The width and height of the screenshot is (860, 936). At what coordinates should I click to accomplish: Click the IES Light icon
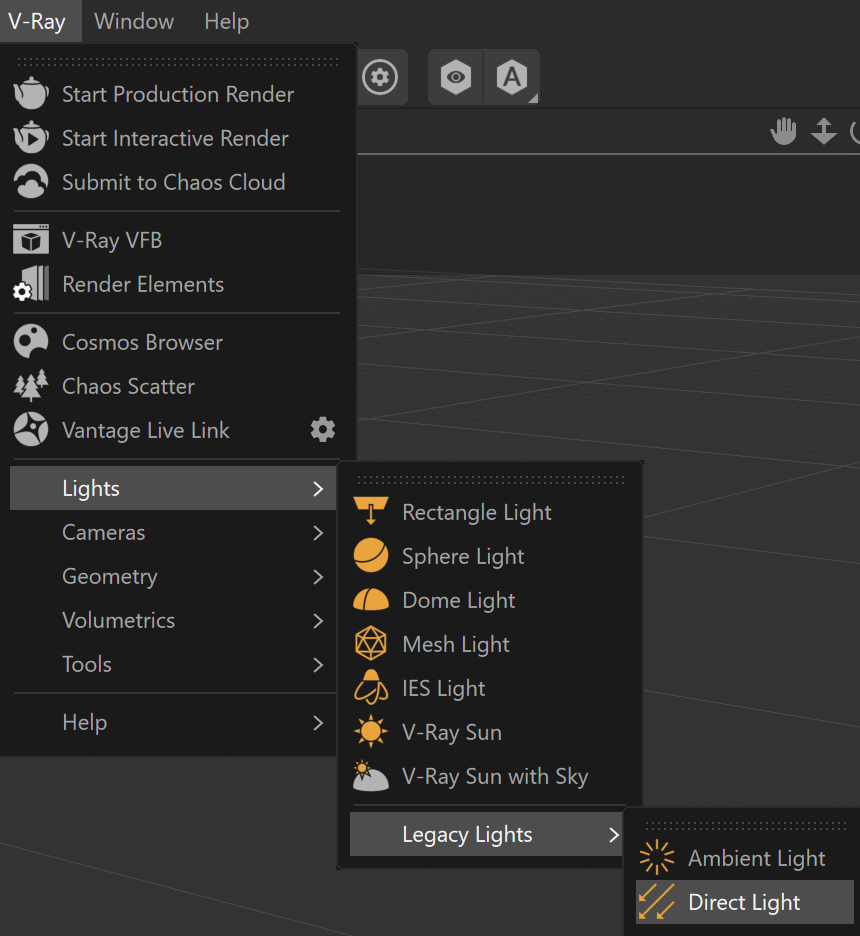tap(371, 688)
